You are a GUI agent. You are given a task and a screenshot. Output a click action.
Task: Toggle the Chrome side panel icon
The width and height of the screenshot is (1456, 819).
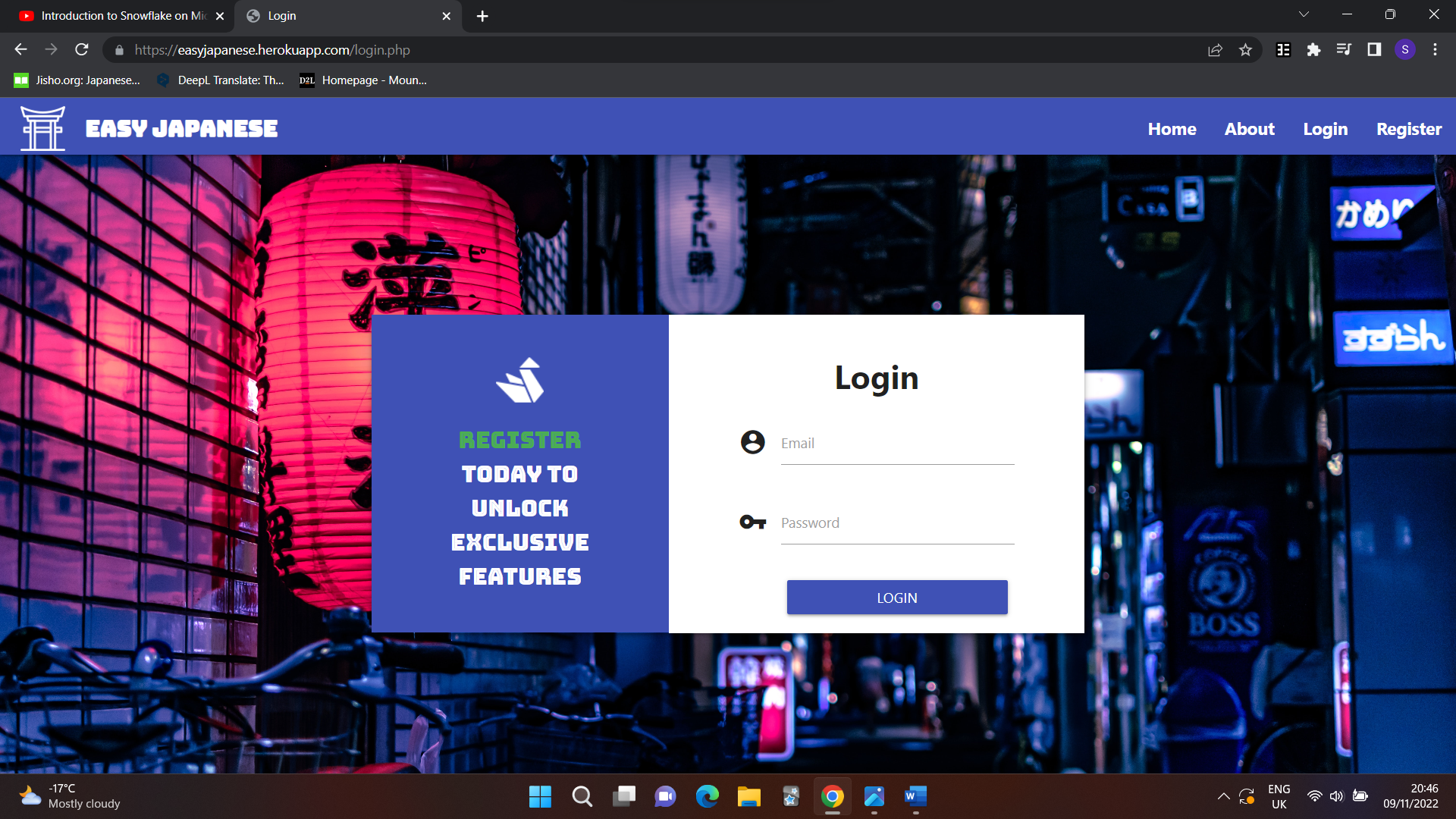pos(1374,50)
